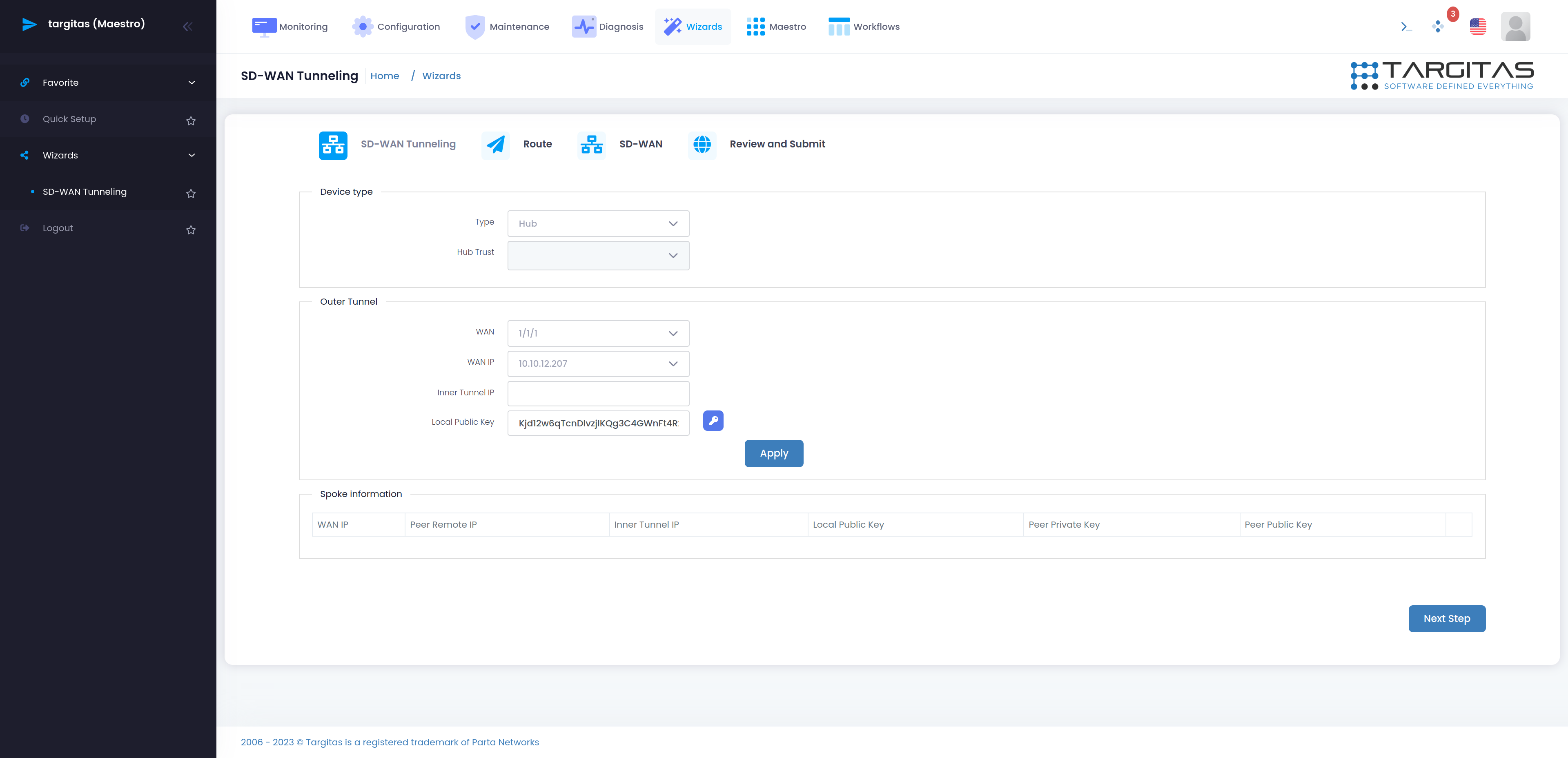This screenshot has width=1568, height=758.
Task: Click the Apply button
Action: (774, 453)
